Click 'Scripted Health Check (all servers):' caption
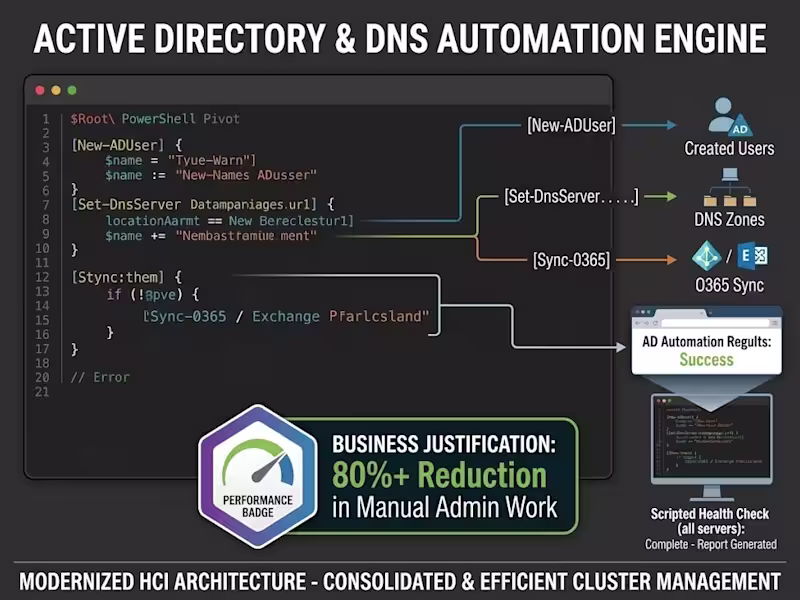 (710, 521)
